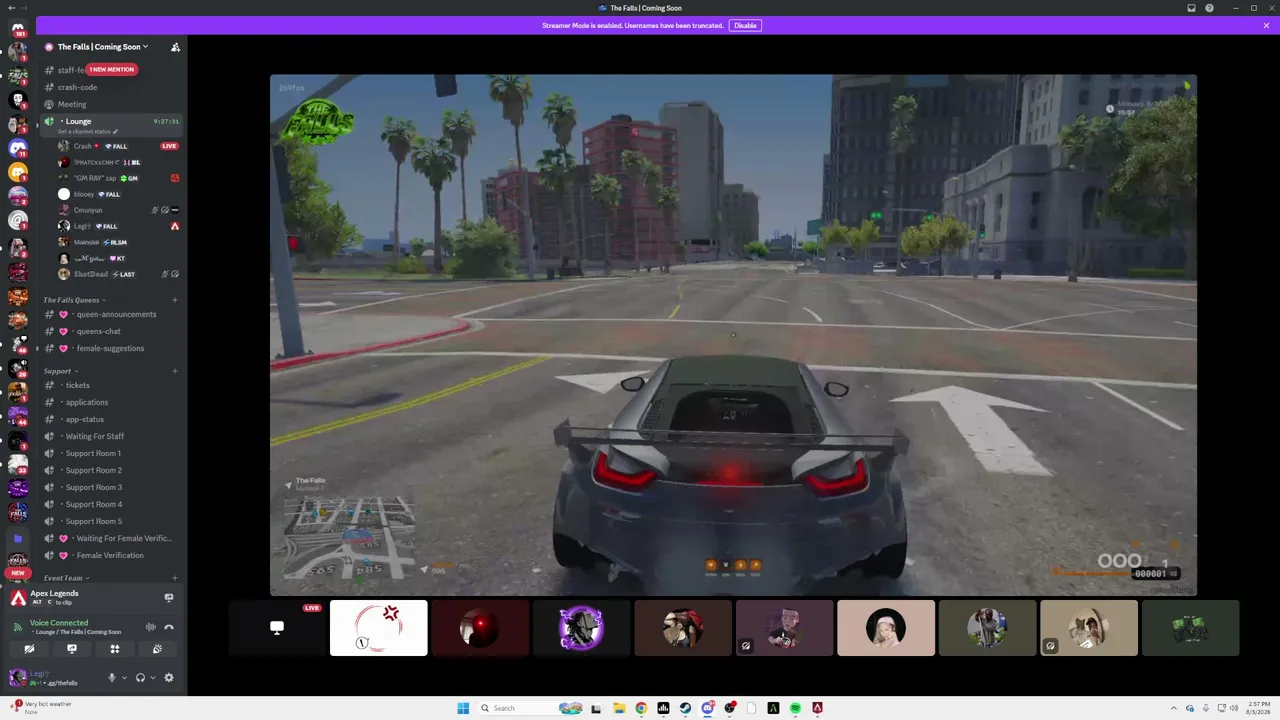Image resolution: width=1280 pixels, height=720 pixels.
Task: Open the applications channel
Action: [112, 402]
